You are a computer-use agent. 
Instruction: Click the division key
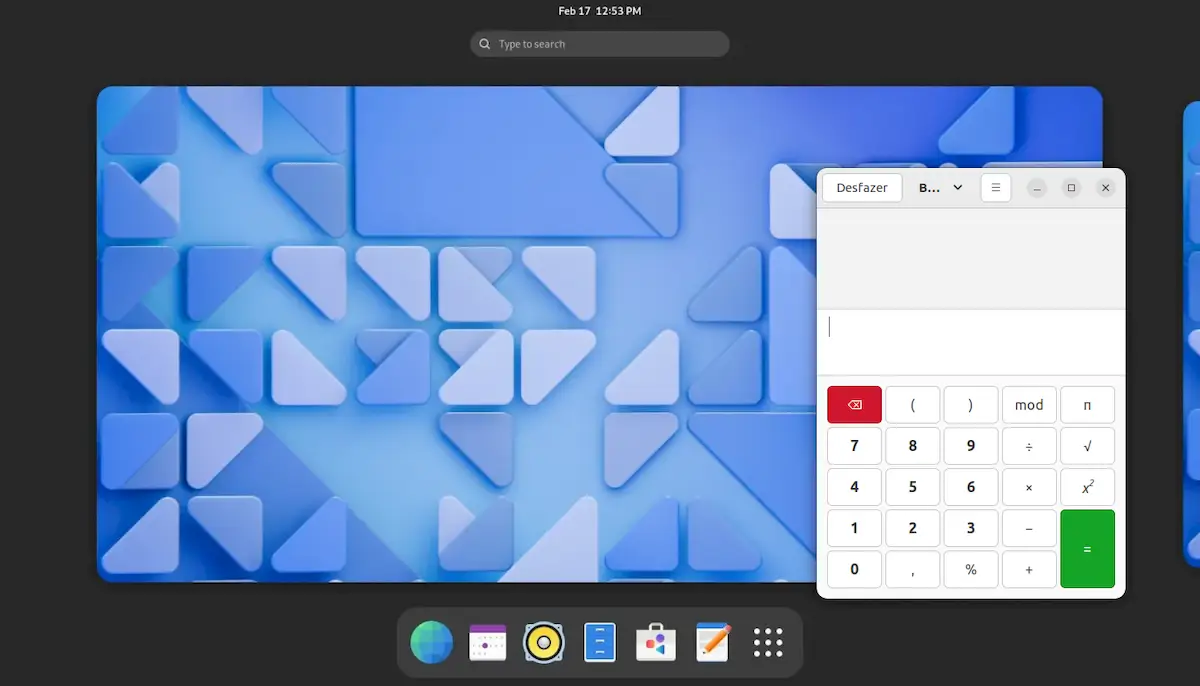click(x=1029, y=446)
